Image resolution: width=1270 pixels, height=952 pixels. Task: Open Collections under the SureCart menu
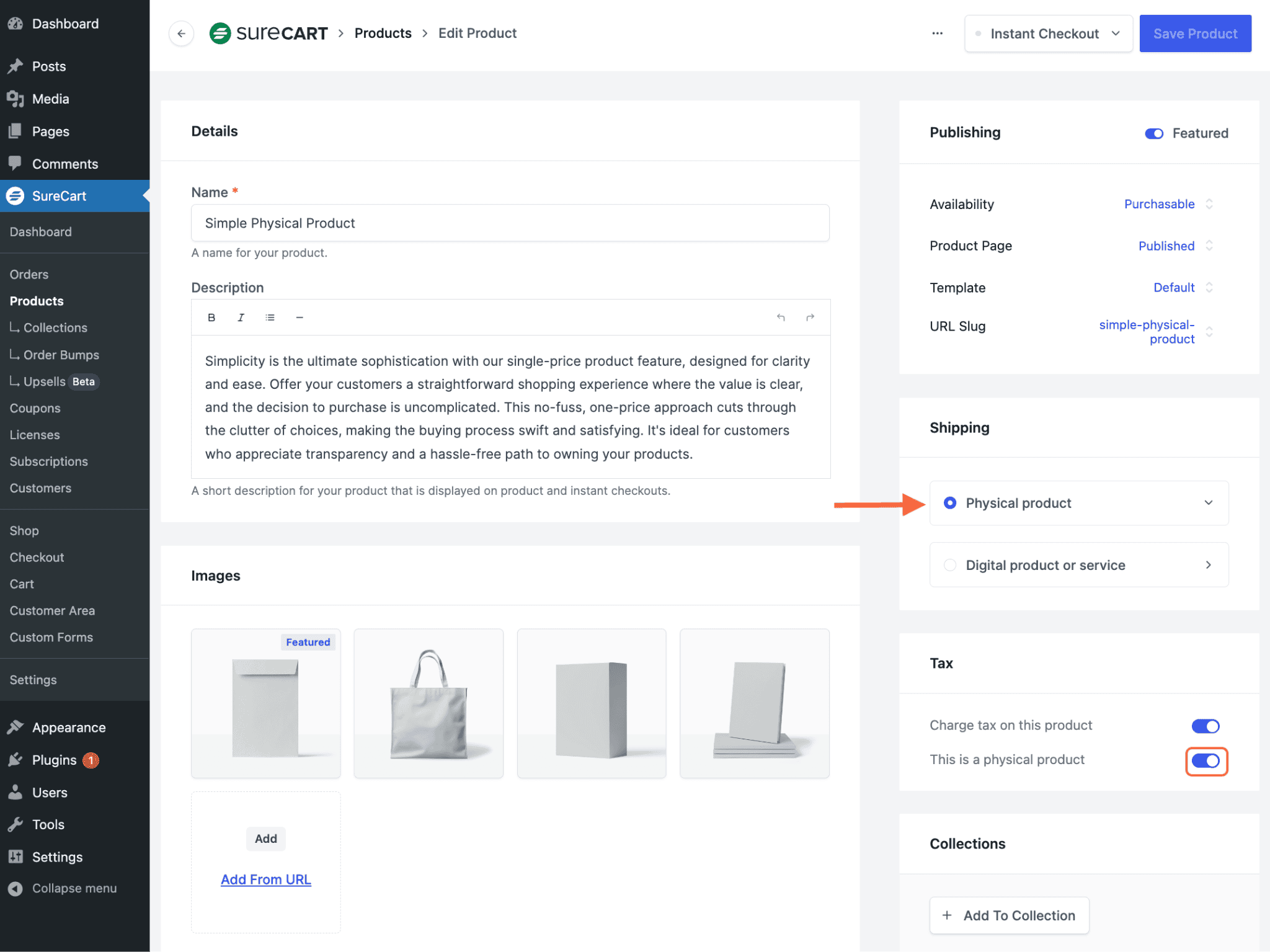pyautogui.click(x=55, y=327)
